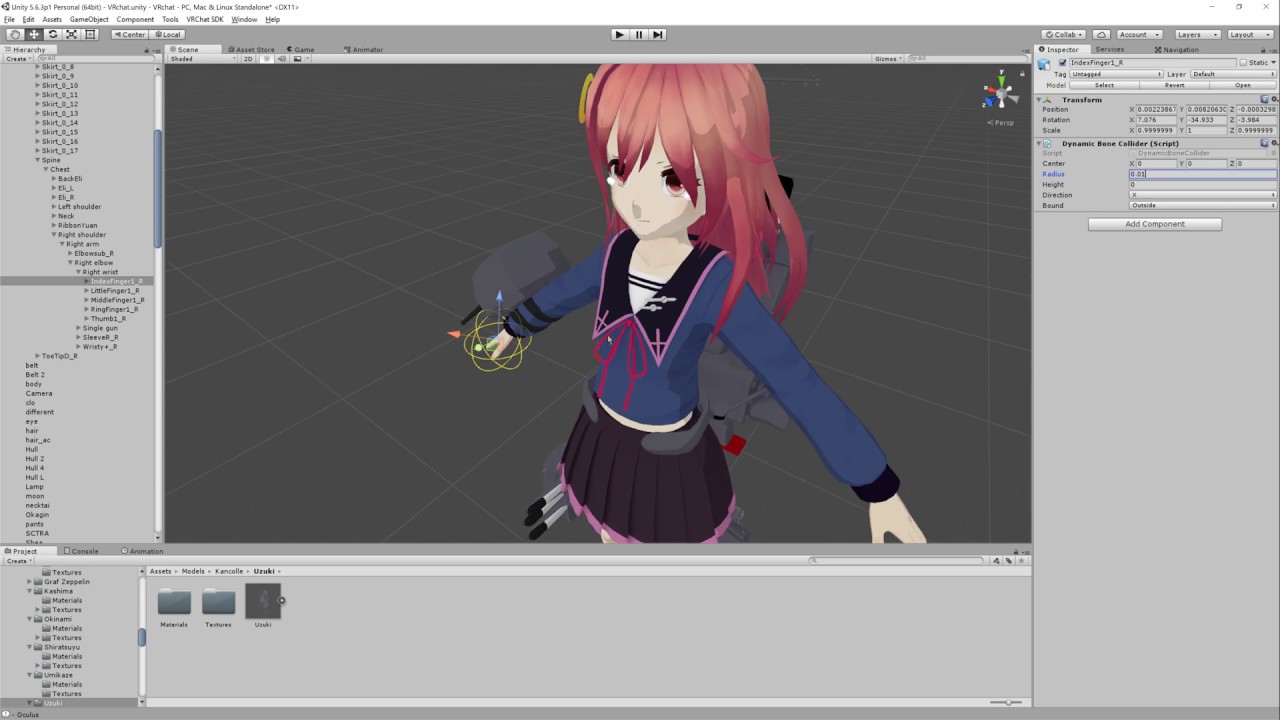The image size is (1280, 720).
Task: Toggle IndexFinger1_R active checkbox
Action: (1062, 63)
